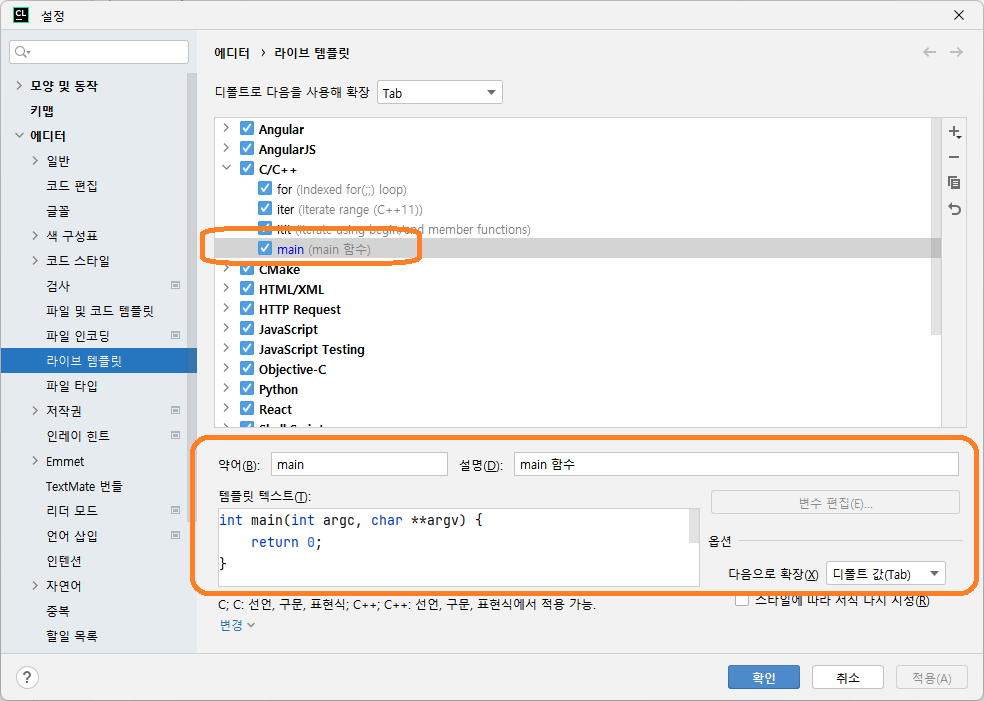Enable 스타일에 따라 서식 다시 지정 checkbox
Image resolution: width=984 pixels, height=701 pixels.
coord(742,600)
